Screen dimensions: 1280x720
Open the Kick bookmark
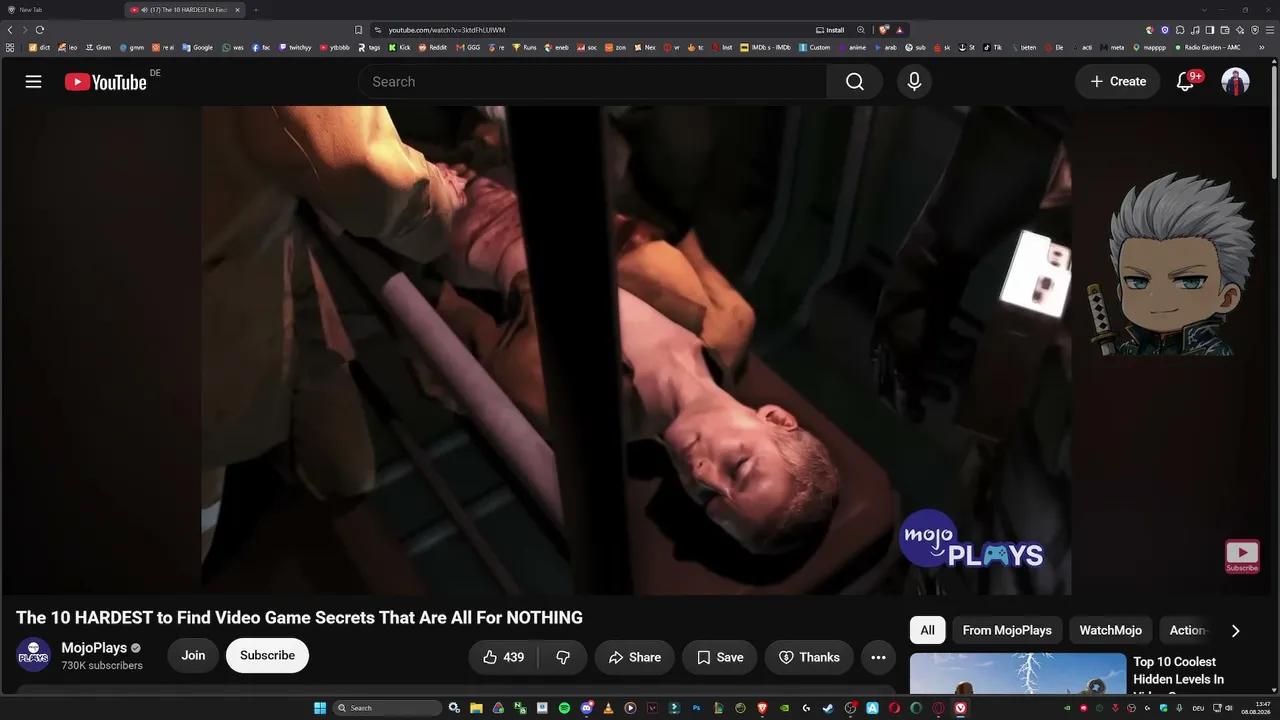pyautogui.click(x=400, y=47)
